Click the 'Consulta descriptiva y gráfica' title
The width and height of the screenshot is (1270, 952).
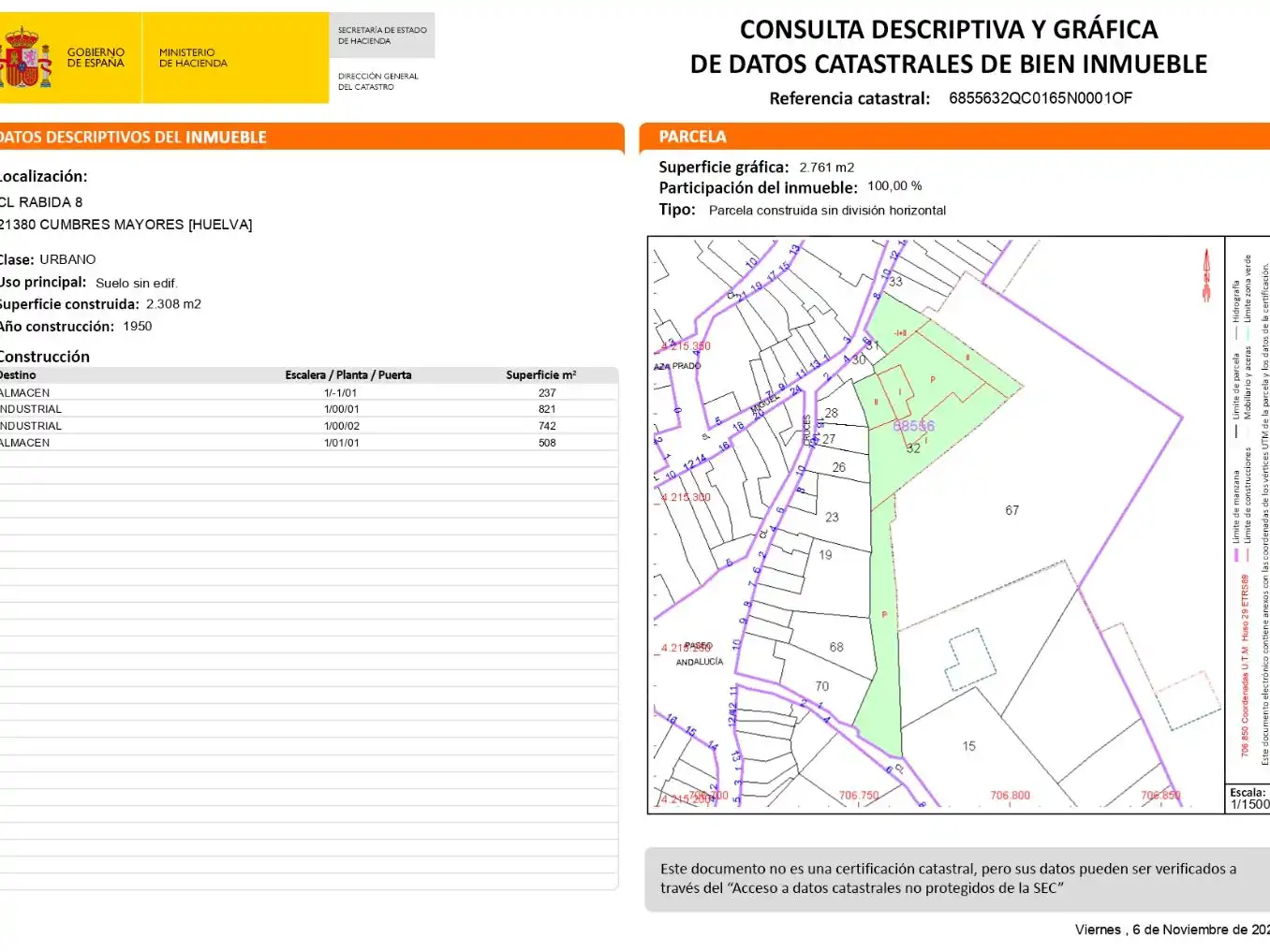[x=949, y=47]
